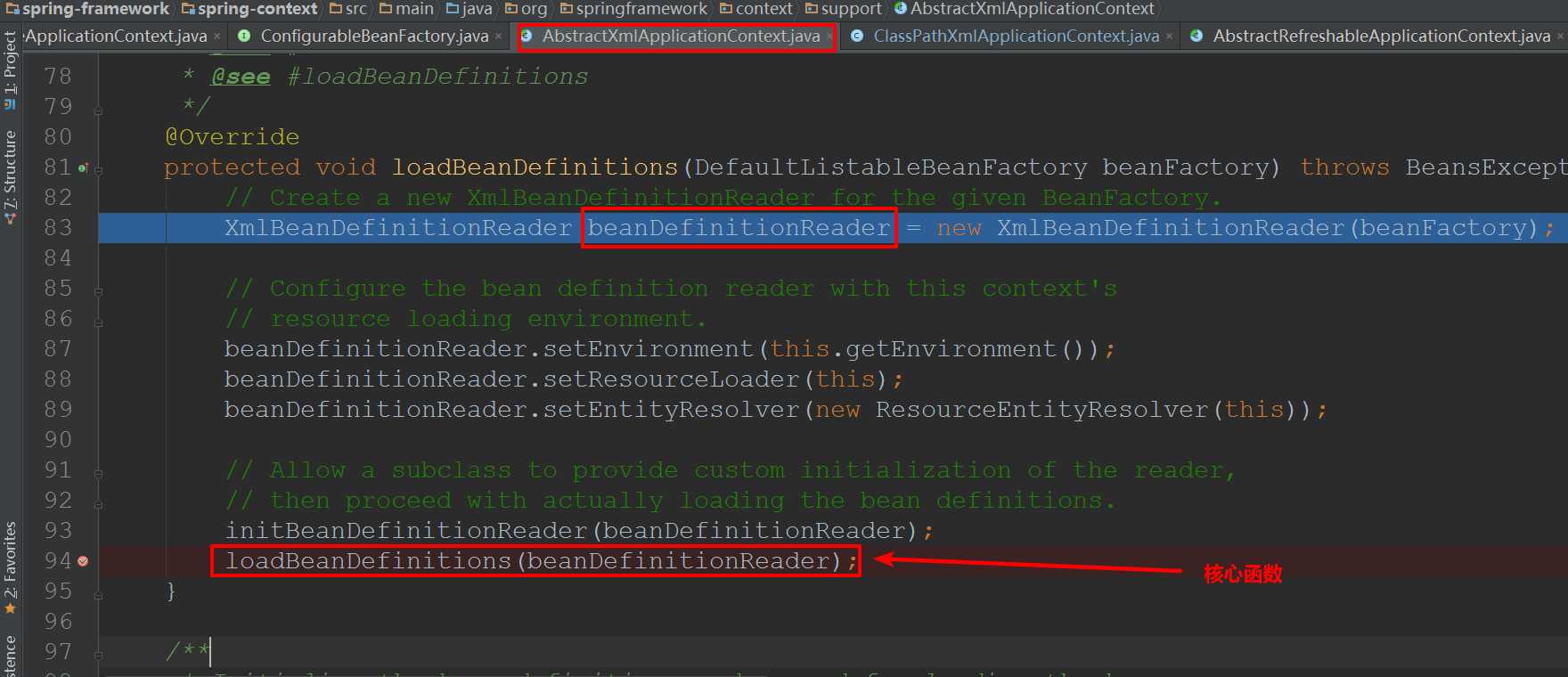The image size is (1568, 677).
Task: Click the beanDefinitionReader variable on line 83
Action: (x=739, y=228)
